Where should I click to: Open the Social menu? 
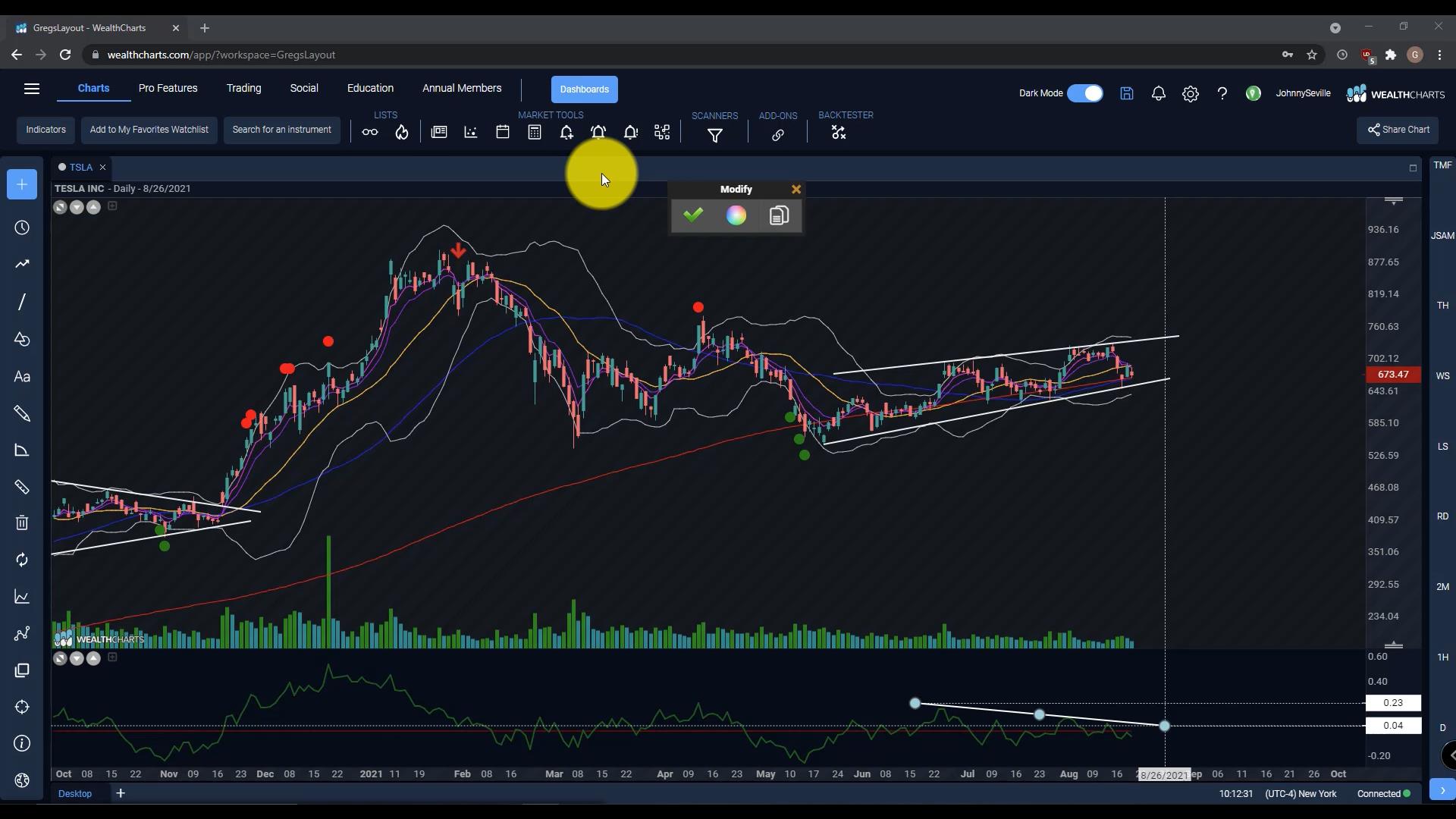tap(303, 88)
